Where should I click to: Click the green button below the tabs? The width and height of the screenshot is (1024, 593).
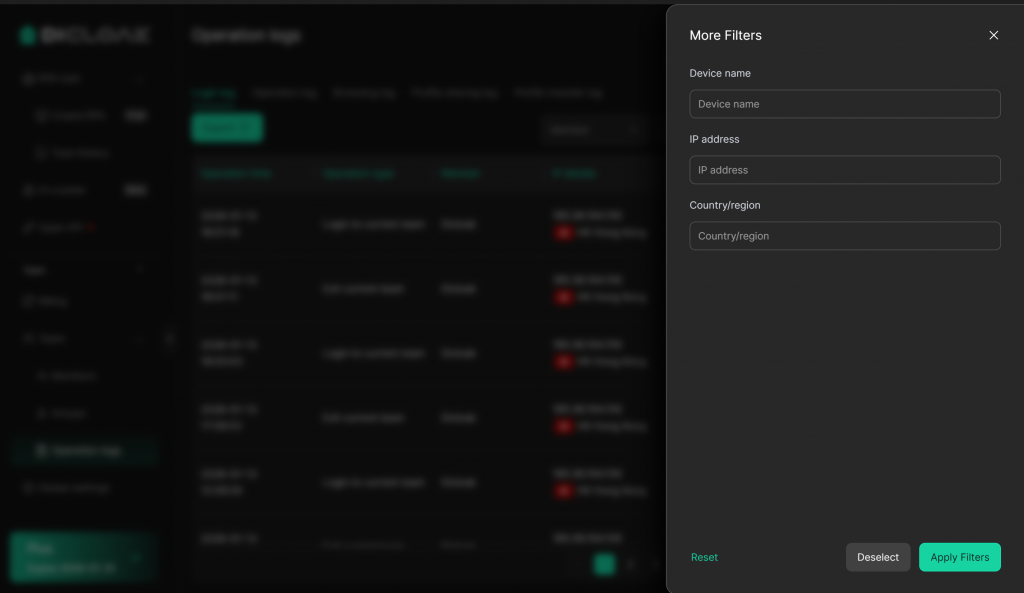coord(227,128)
